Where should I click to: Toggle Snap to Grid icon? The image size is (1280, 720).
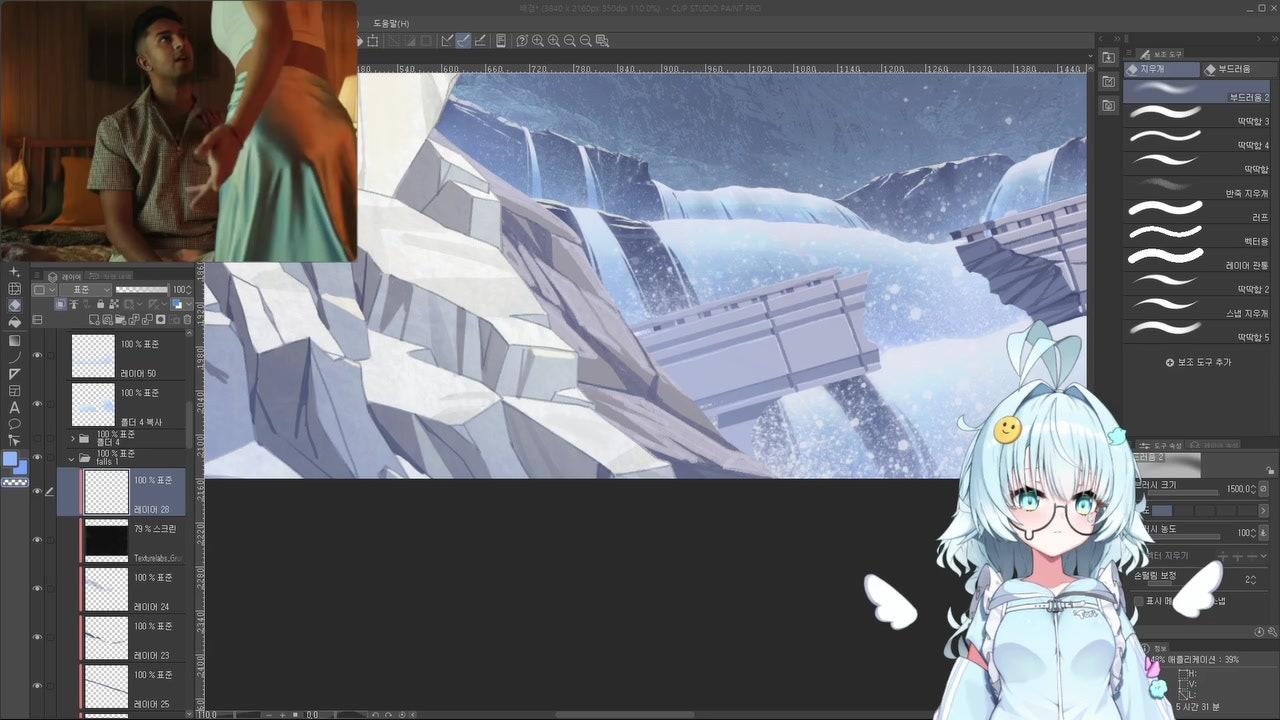pyautogui.click(x=480, y=41)
